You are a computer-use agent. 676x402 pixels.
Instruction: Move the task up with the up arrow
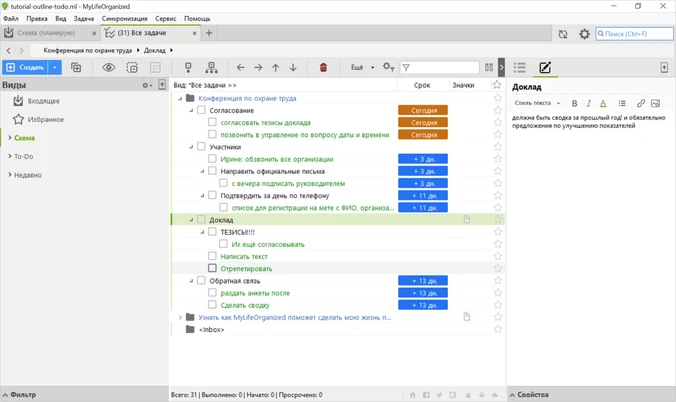(275, 67)
